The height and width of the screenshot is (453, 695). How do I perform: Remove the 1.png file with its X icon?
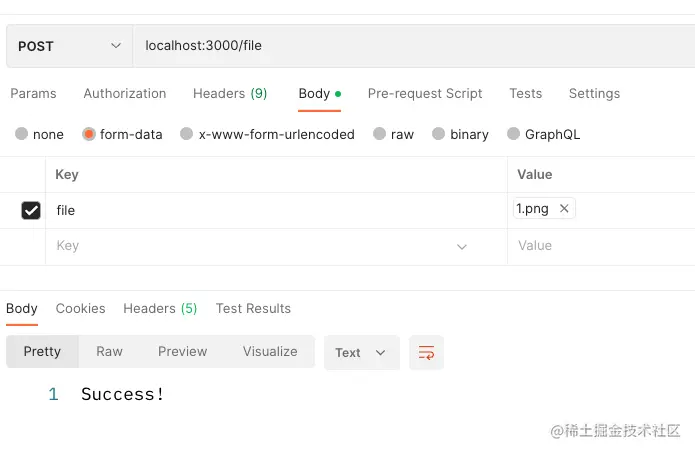tap(564, 209)
